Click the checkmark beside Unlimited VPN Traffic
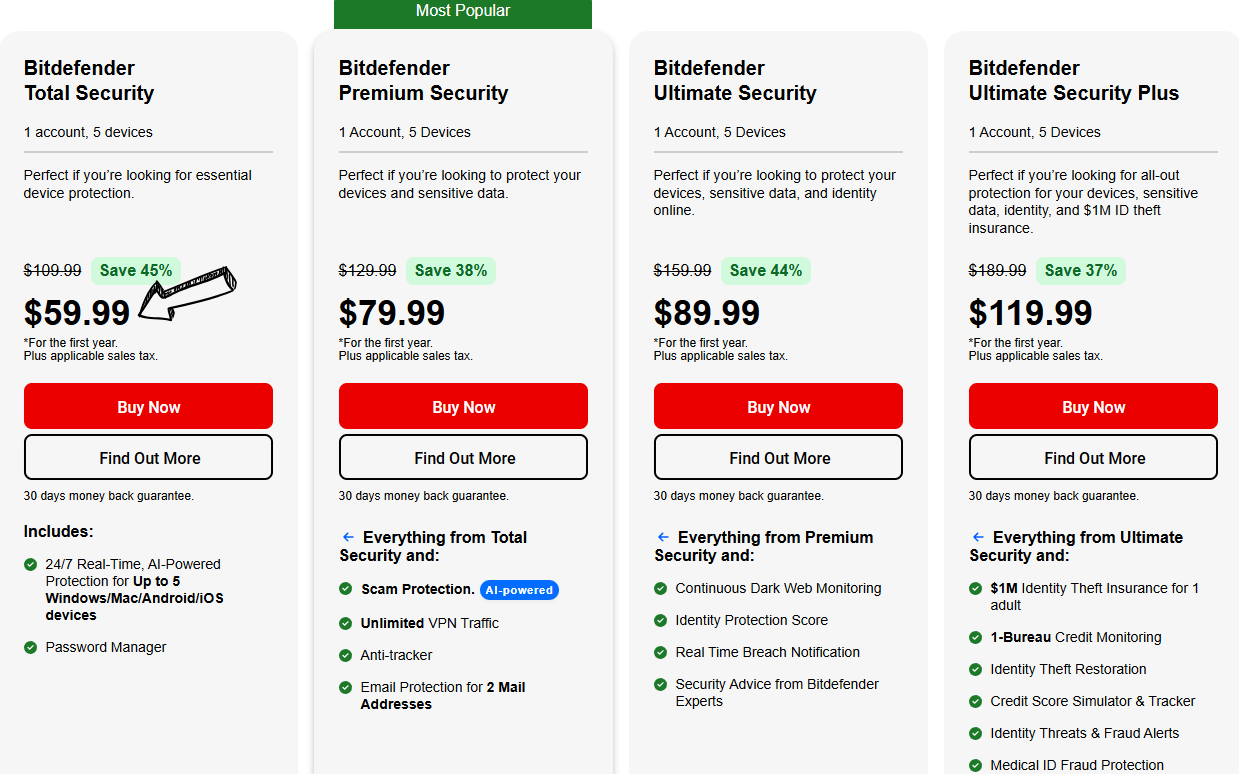1239x774 pixels. tap(345, 623)
